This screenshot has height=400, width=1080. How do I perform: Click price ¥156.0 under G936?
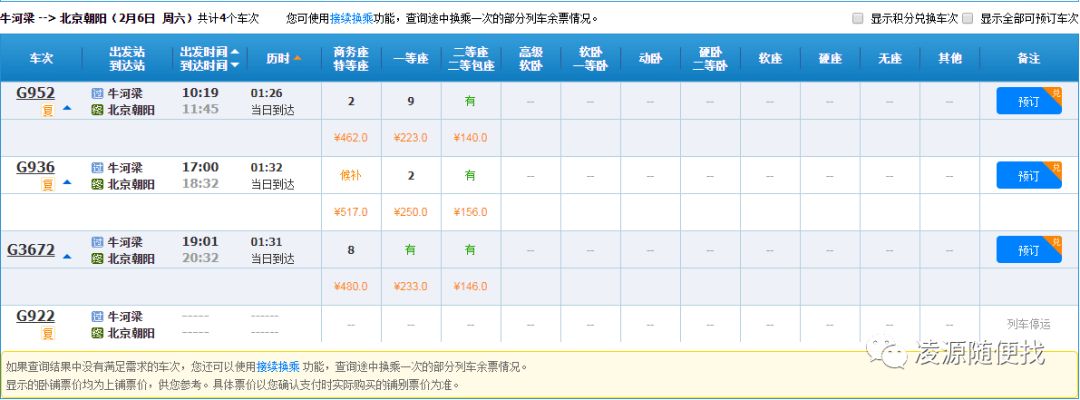pyautogui.click(x=470, y=212)
